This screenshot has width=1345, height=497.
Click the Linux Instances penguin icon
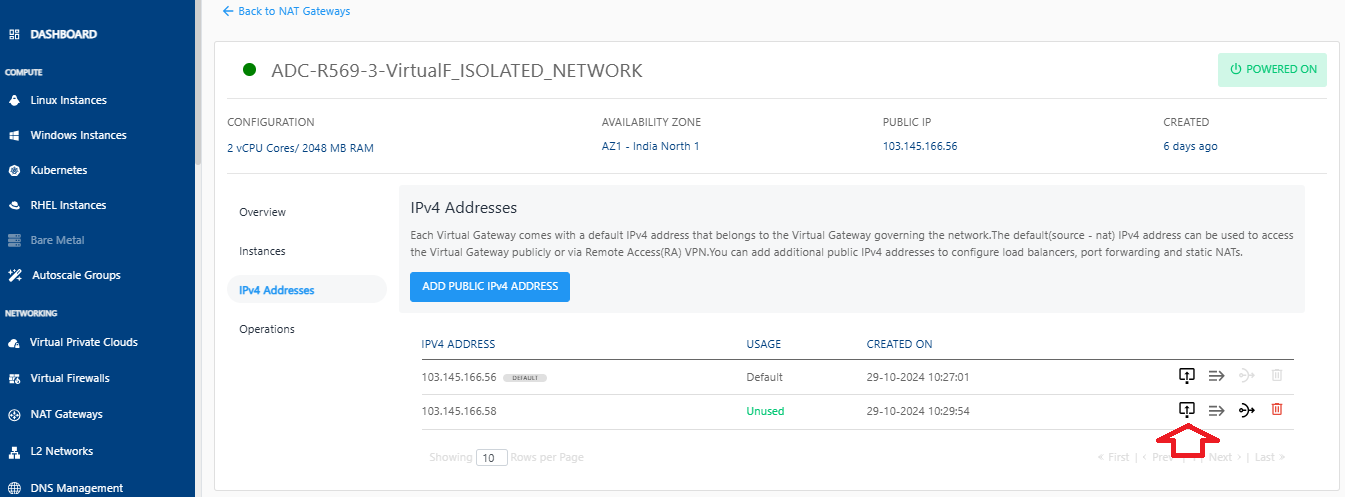click(14, 100)
